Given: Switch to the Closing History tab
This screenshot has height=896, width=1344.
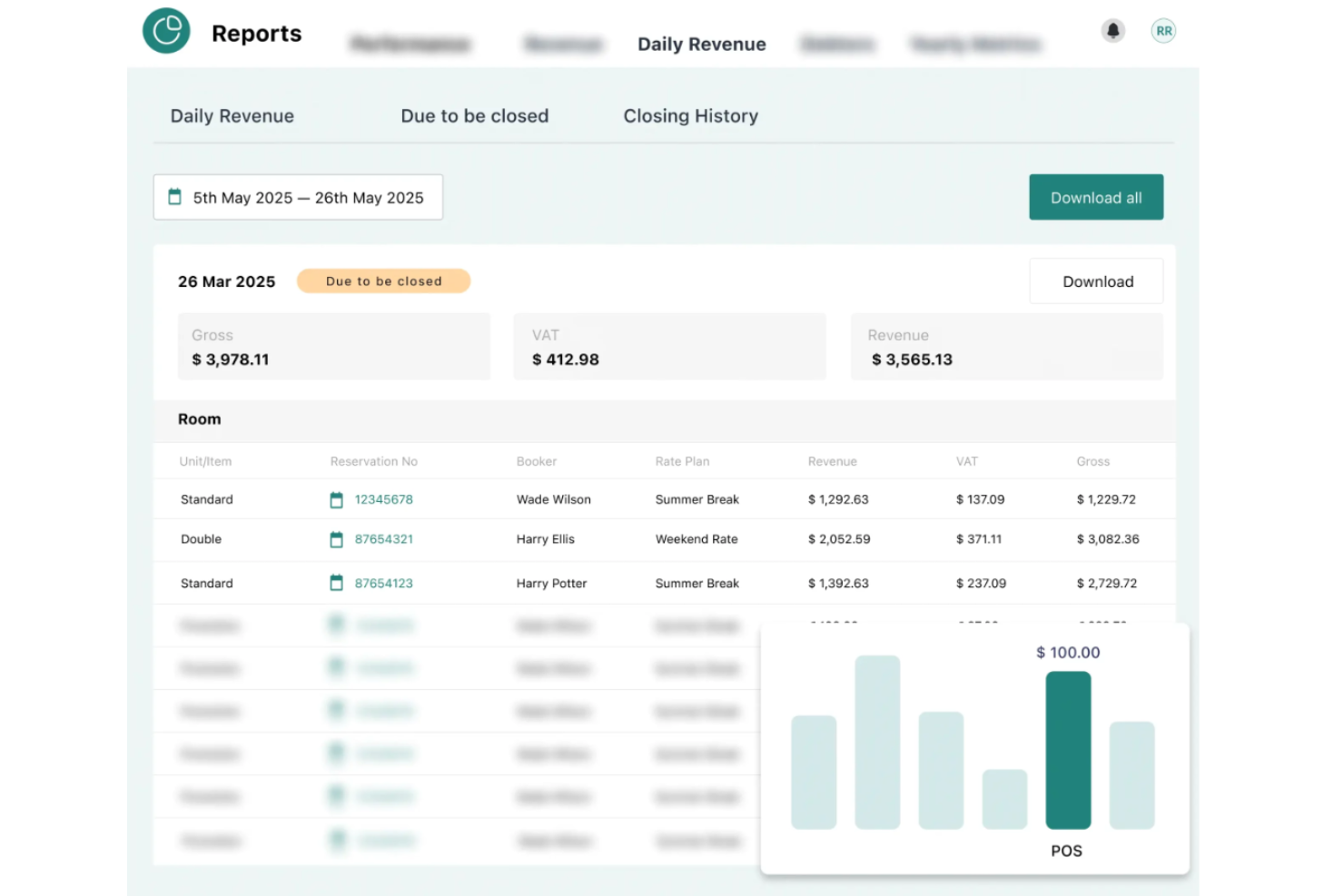Looking at the screenshot, I should point(690,115).
